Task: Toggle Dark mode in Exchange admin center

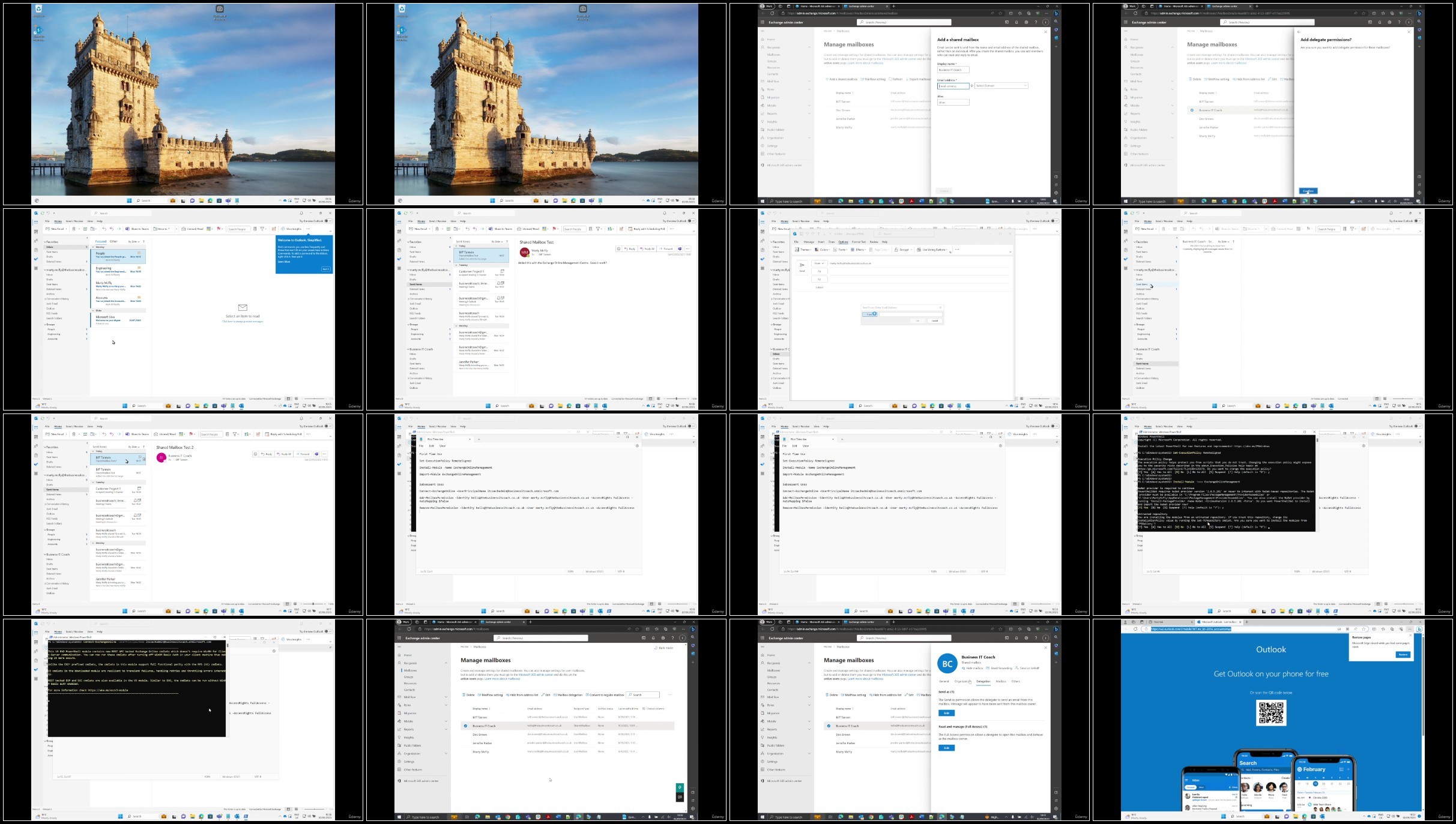Action: click(663, 648)
